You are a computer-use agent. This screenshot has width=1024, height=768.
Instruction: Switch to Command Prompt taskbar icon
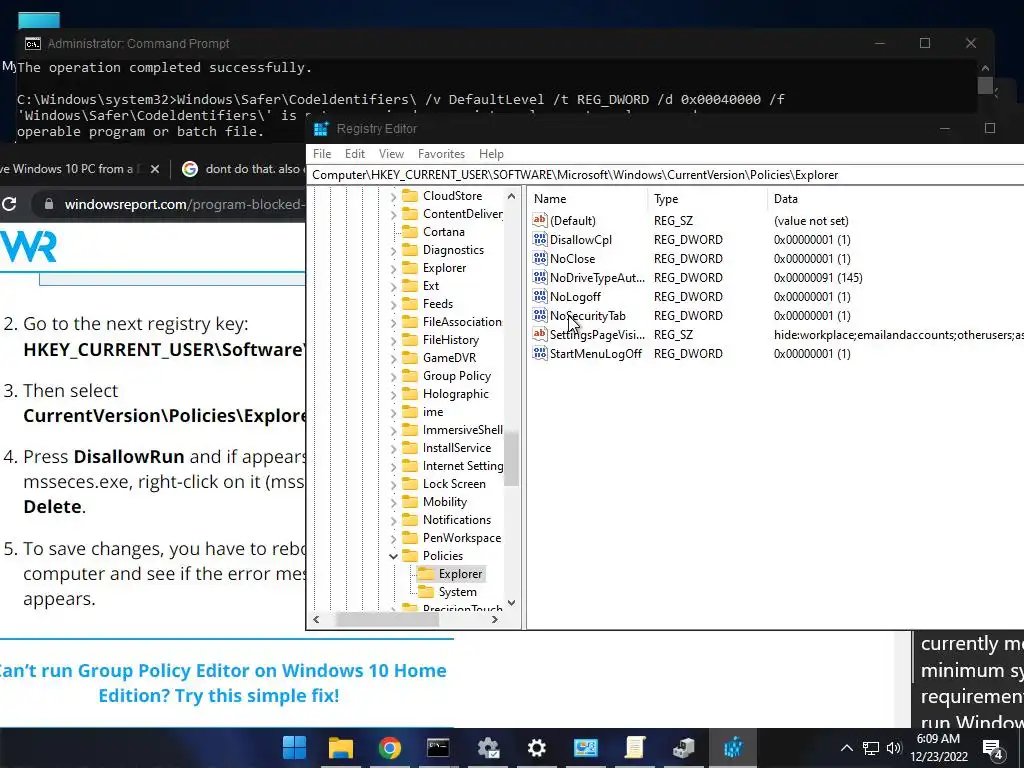point(438,748)
